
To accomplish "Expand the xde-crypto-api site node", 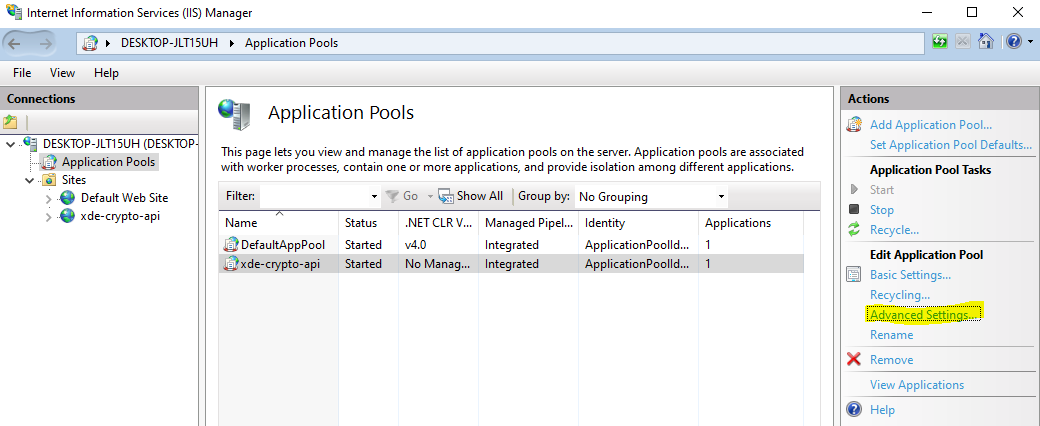I will pyautogui.click(x=48, y=216).
